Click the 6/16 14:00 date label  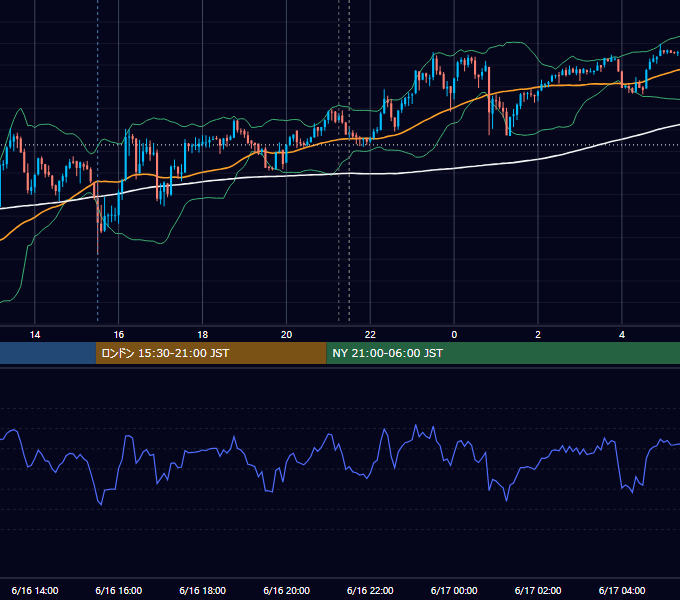click(35, 590)
